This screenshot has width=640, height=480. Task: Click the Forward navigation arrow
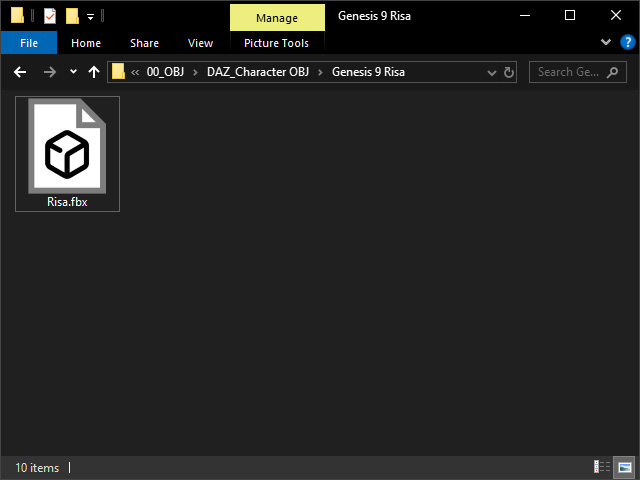pos(50,72)
